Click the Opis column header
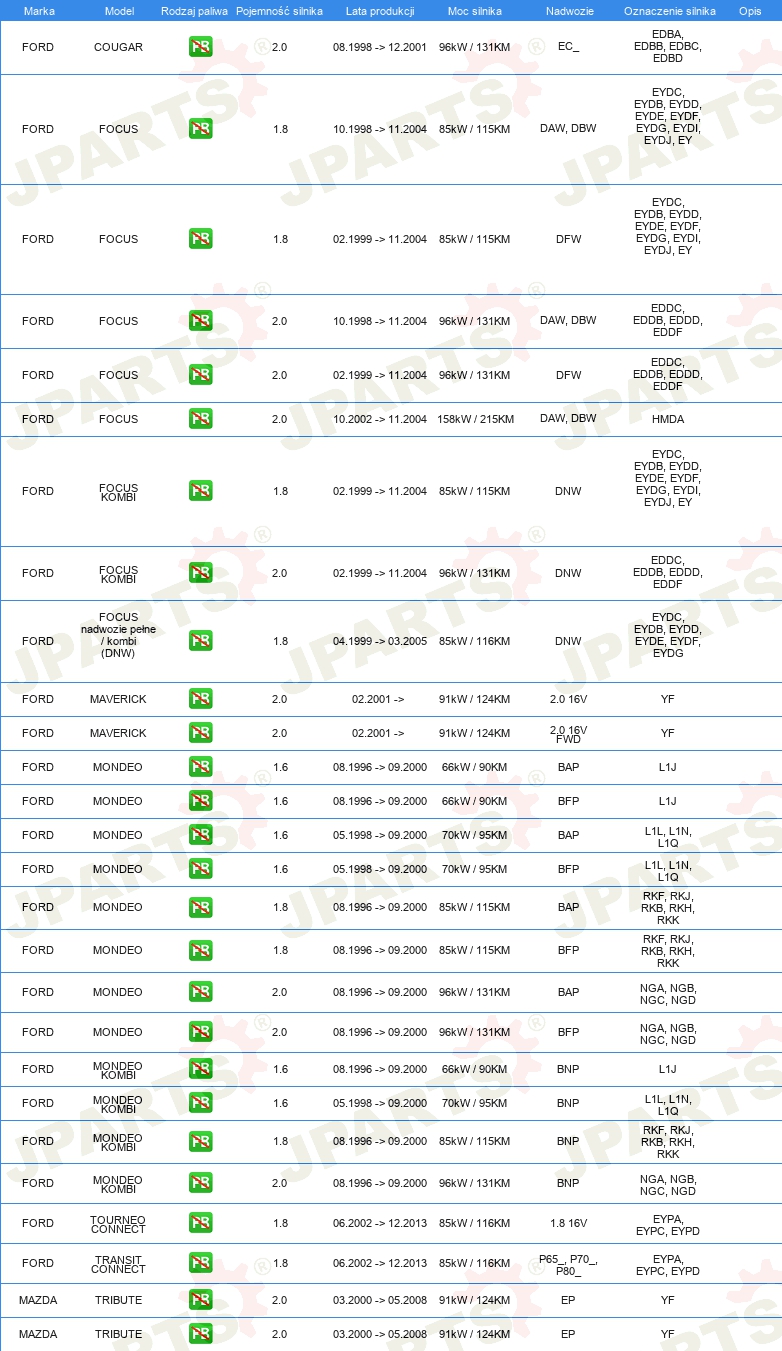The width and height of the screenshot is (782, 1351). coord(749,10)
